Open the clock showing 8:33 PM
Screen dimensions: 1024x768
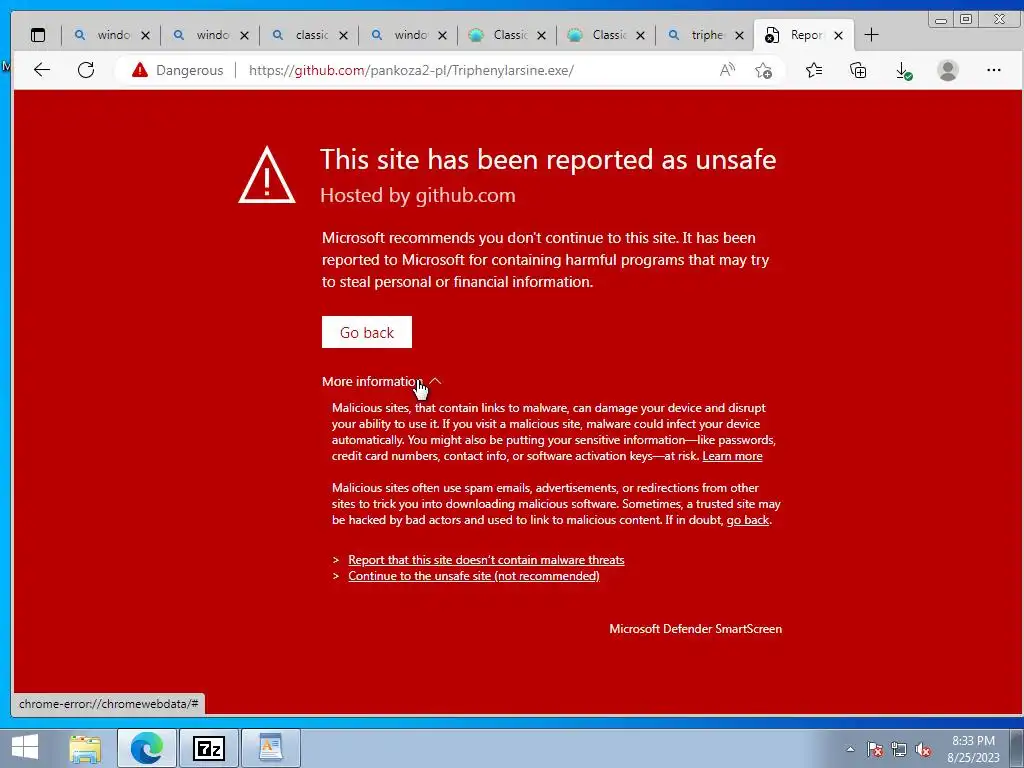pos(973,748)
